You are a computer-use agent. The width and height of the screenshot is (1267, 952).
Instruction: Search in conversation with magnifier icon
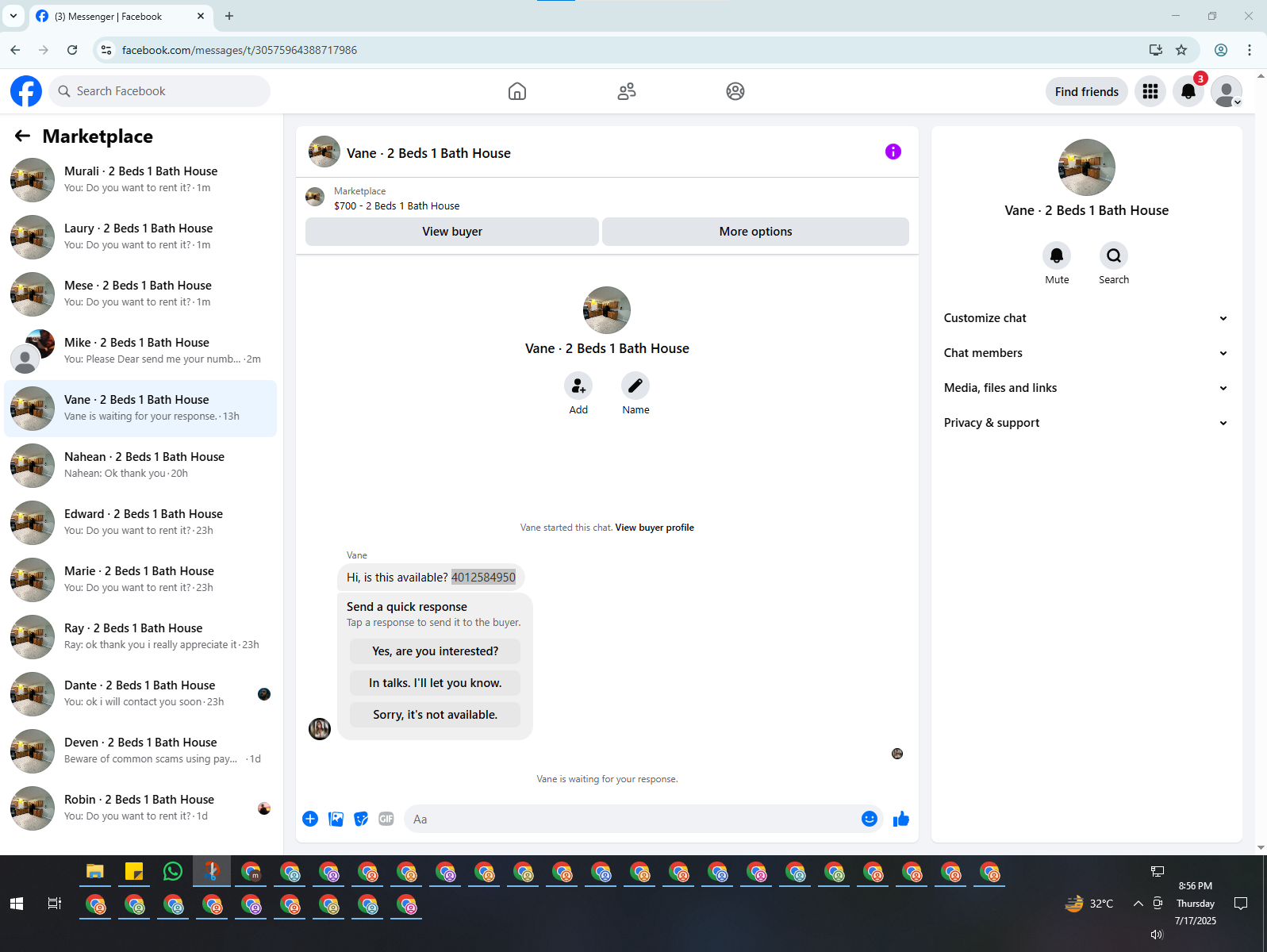click(1114, 255)
